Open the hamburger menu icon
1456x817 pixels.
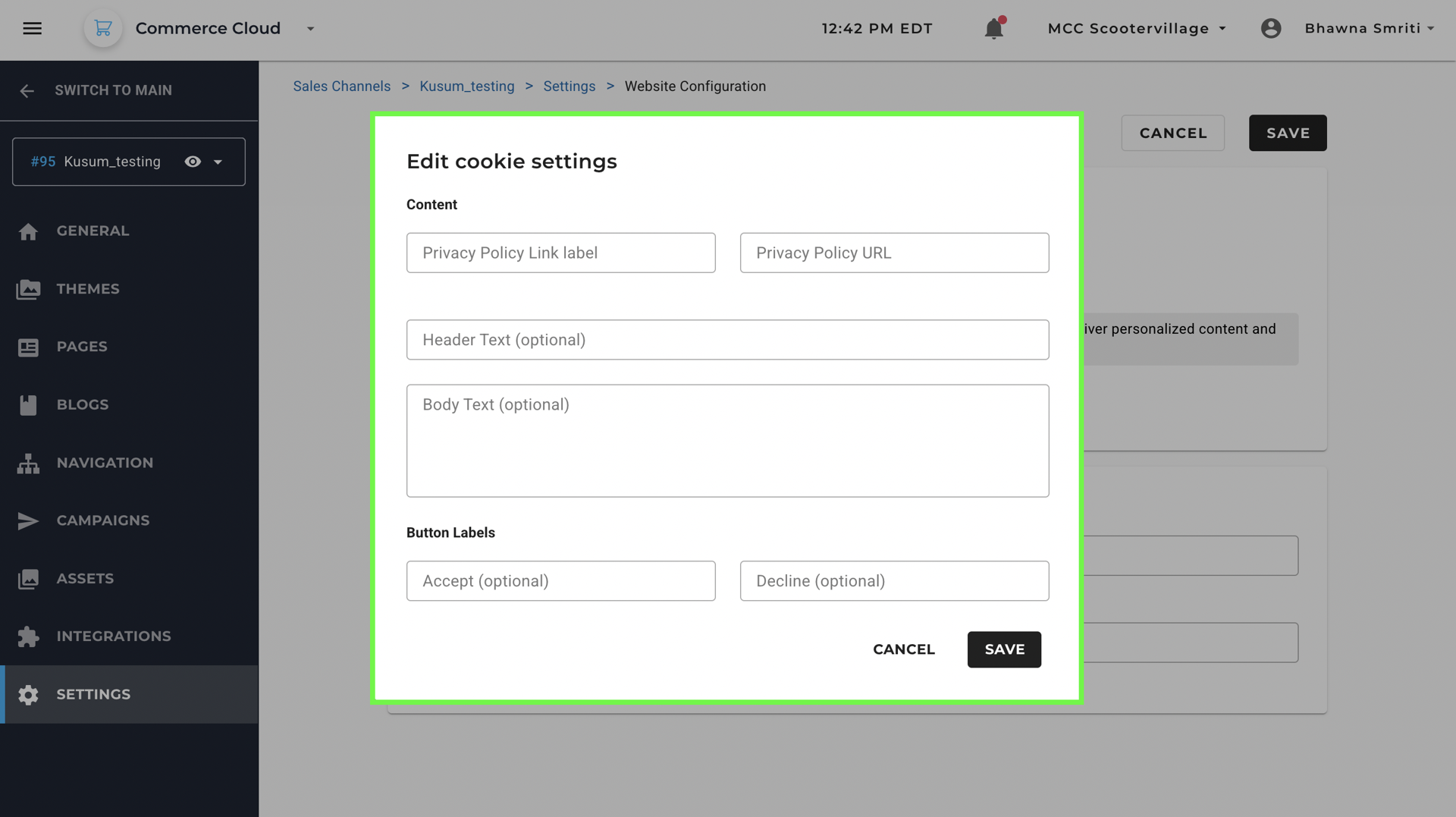coord(32,29)
